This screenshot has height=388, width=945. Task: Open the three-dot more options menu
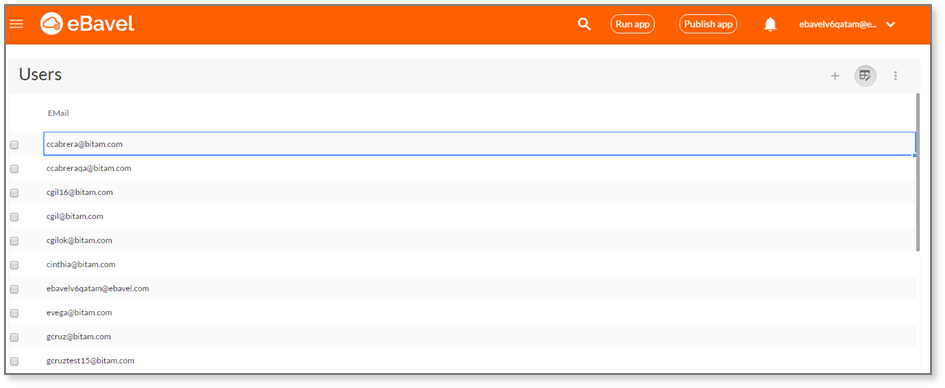(x=896, y=76)
